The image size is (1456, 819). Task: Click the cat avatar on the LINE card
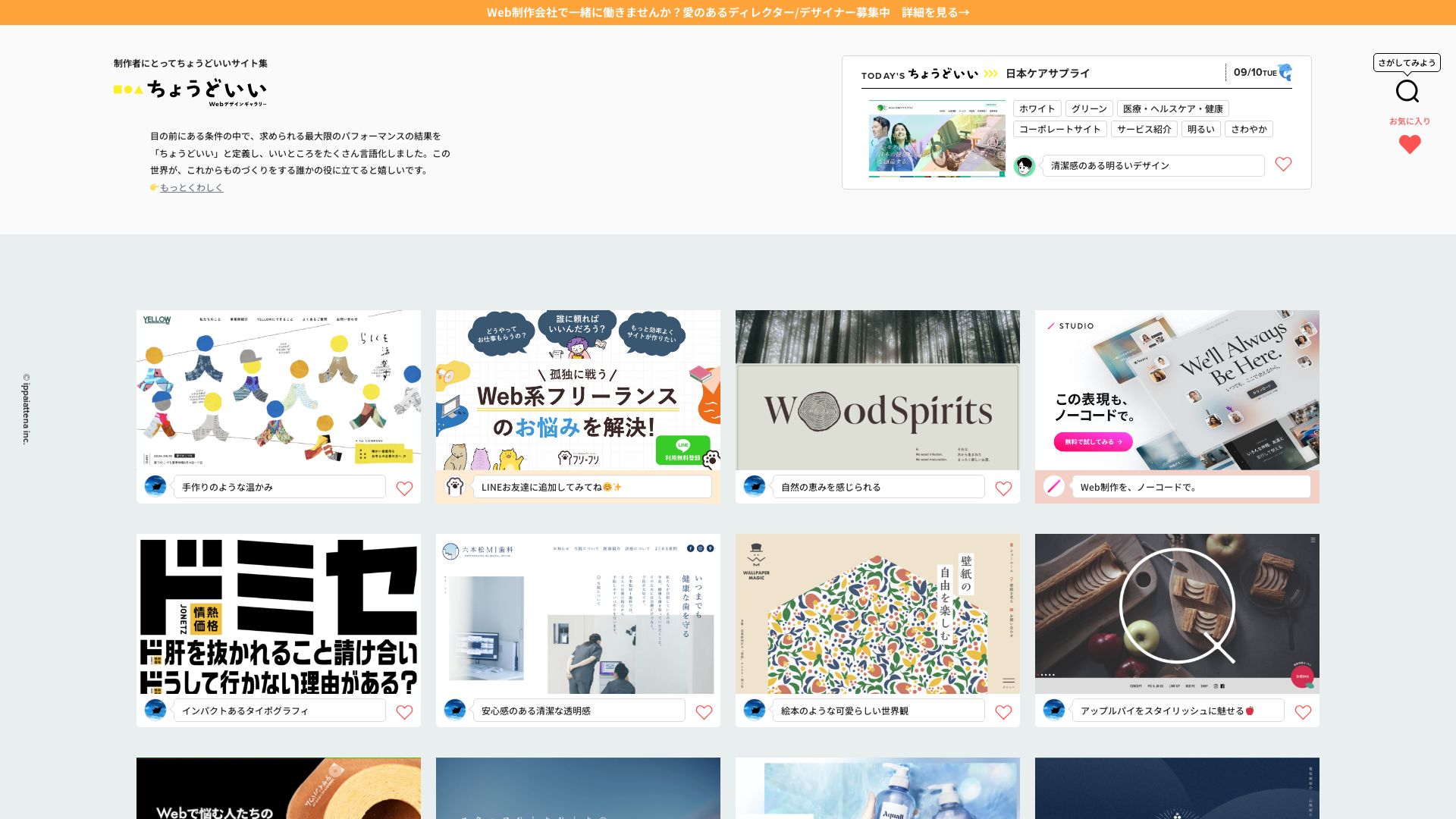(455, 486)
